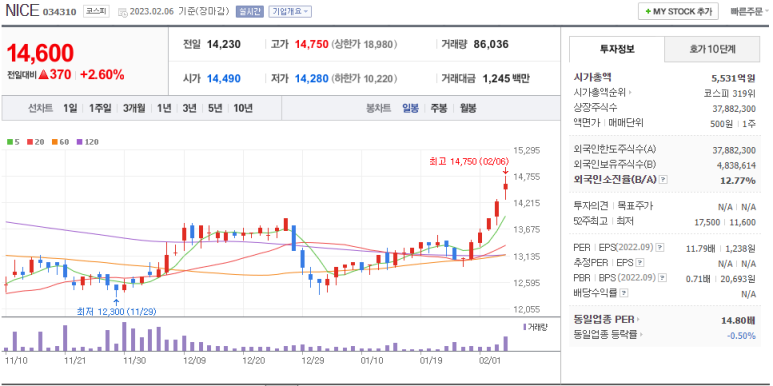Open the 기업개요 dropdown

click(x=290, y=11)
